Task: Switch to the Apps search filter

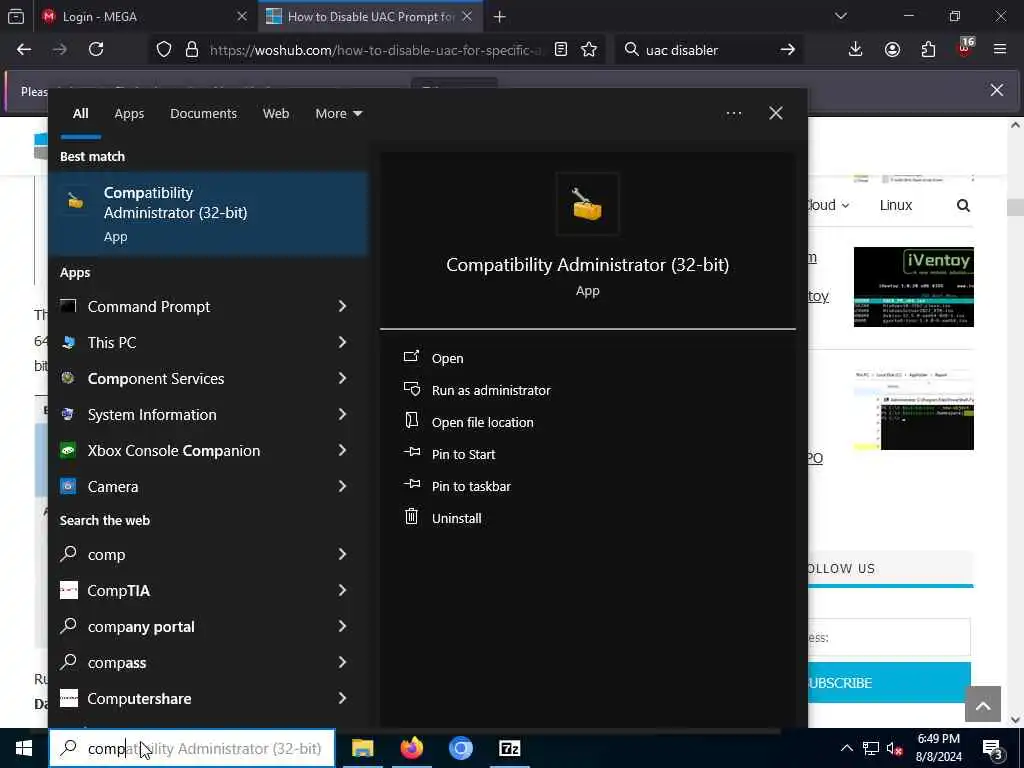Action: (x=129, y=114)
